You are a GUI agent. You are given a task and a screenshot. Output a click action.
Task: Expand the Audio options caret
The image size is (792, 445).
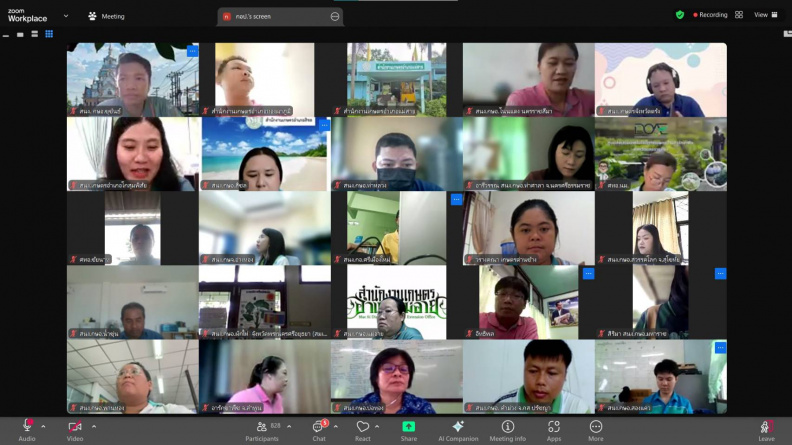point(43,427)
